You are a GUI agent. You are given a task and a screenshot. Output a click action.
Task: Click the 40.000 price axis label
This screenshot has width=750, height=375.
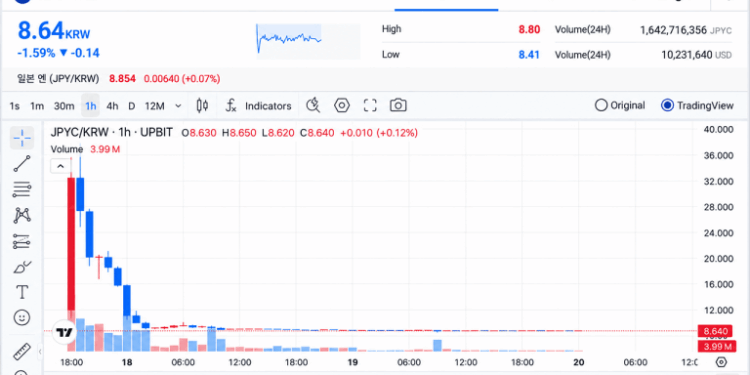coord(719,130)
